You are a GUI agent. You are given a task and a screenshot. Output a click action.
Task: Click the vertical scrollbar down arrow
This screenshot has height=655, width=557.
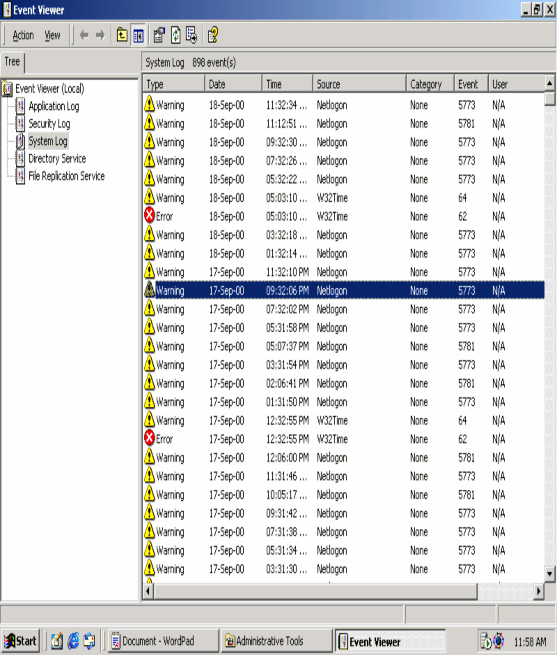point(550,574)
